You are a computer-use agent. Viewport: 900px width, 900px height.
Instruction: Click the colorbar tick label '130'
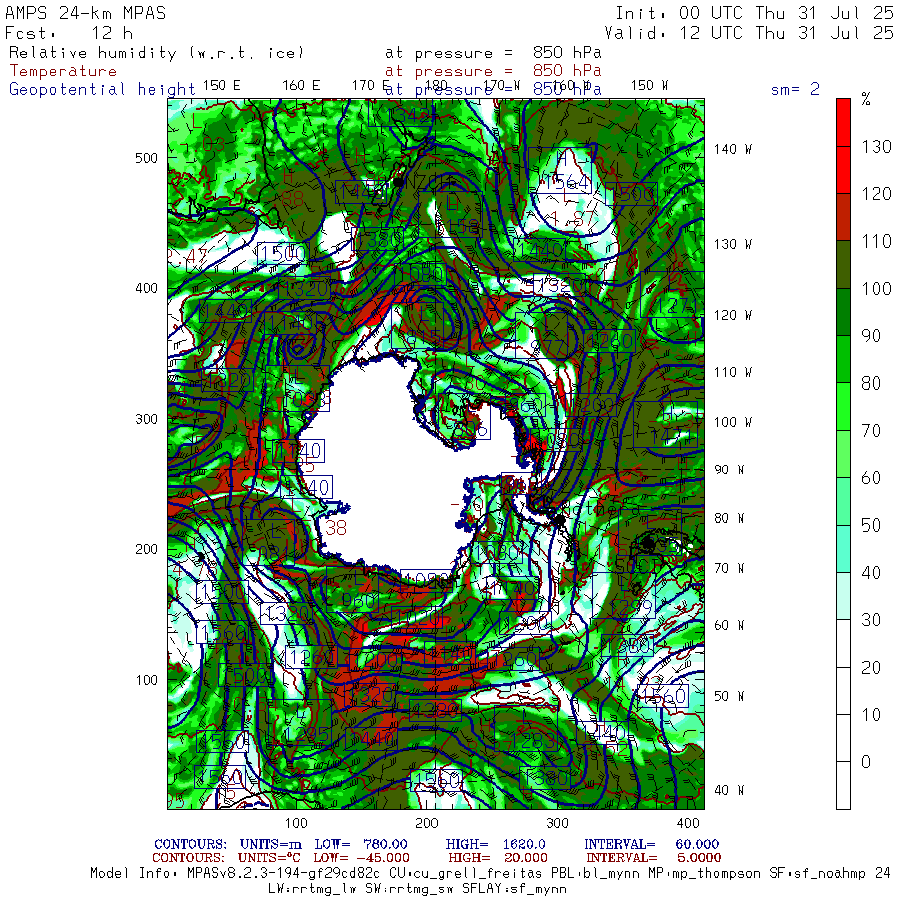(x=876, y=147)
